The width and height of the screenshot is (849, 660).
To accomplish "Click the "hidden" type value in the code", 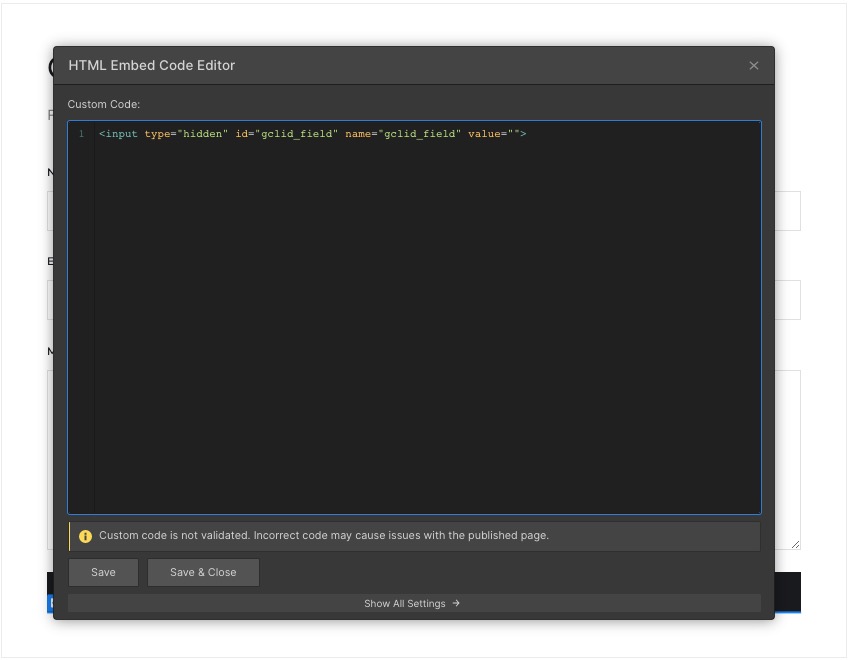I will [203, 134].
